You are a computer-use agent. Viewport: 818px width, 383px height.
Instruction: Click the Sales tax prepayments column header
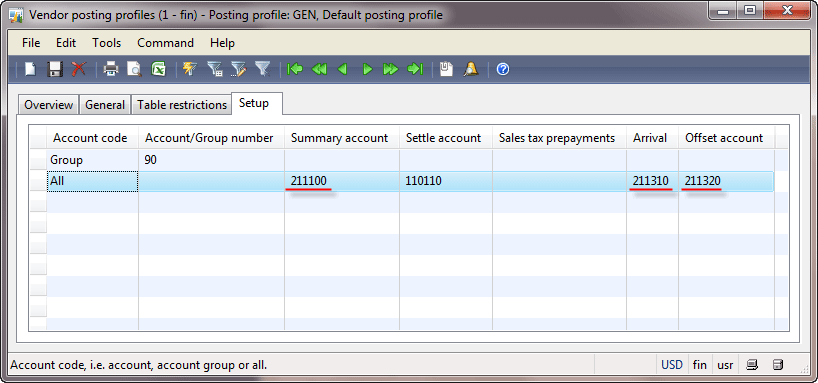tap(559, 138)
